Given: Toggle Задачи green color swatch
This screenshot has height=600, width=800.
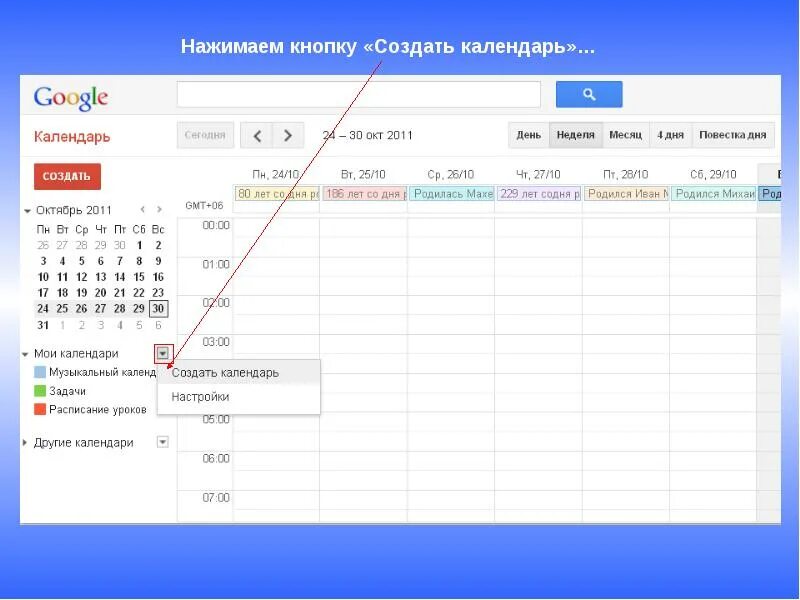Looking at the screenshot, I should [x=40, y=391].
